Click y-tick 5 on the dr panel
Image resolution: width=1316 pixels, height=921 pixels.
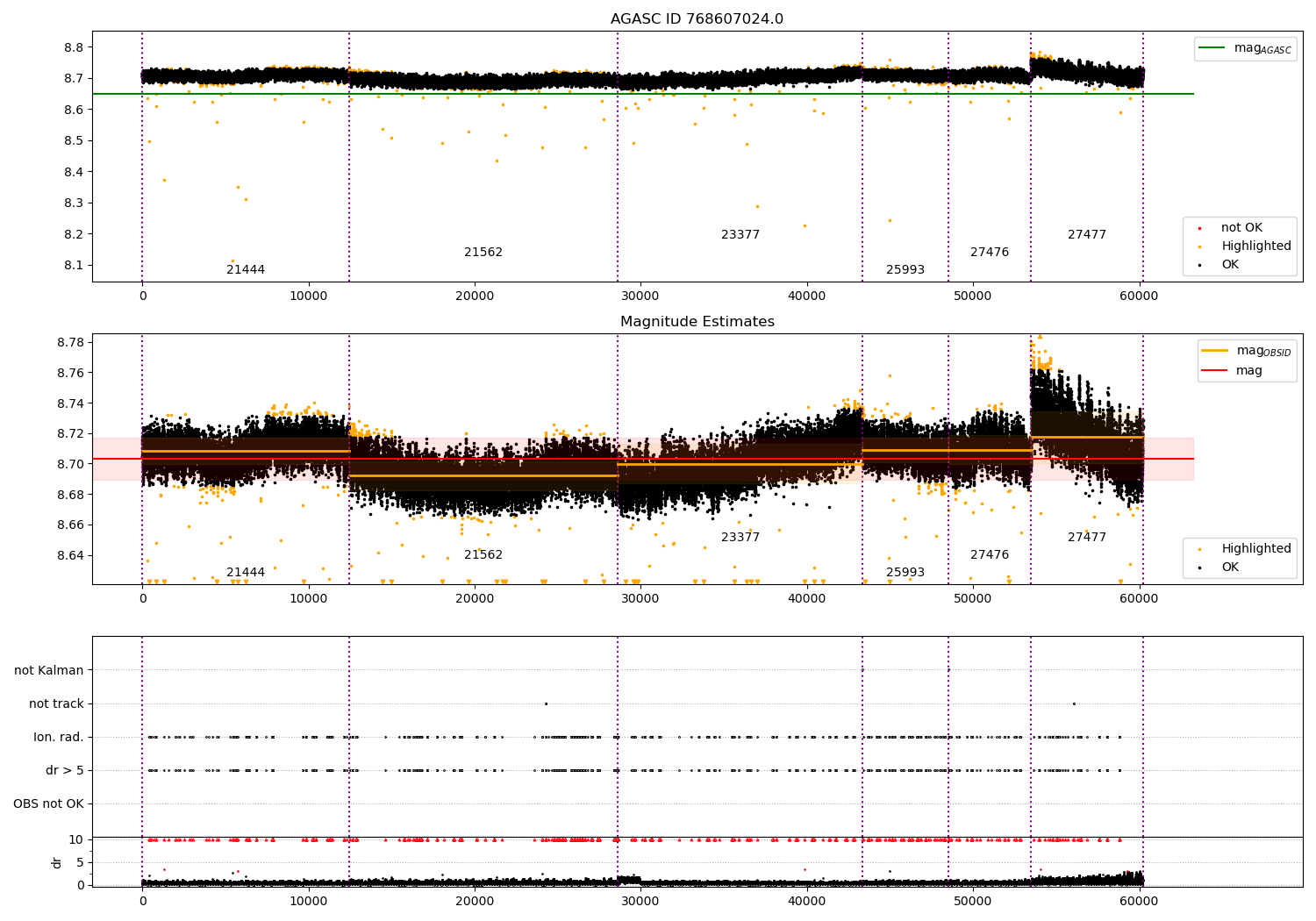80,863
